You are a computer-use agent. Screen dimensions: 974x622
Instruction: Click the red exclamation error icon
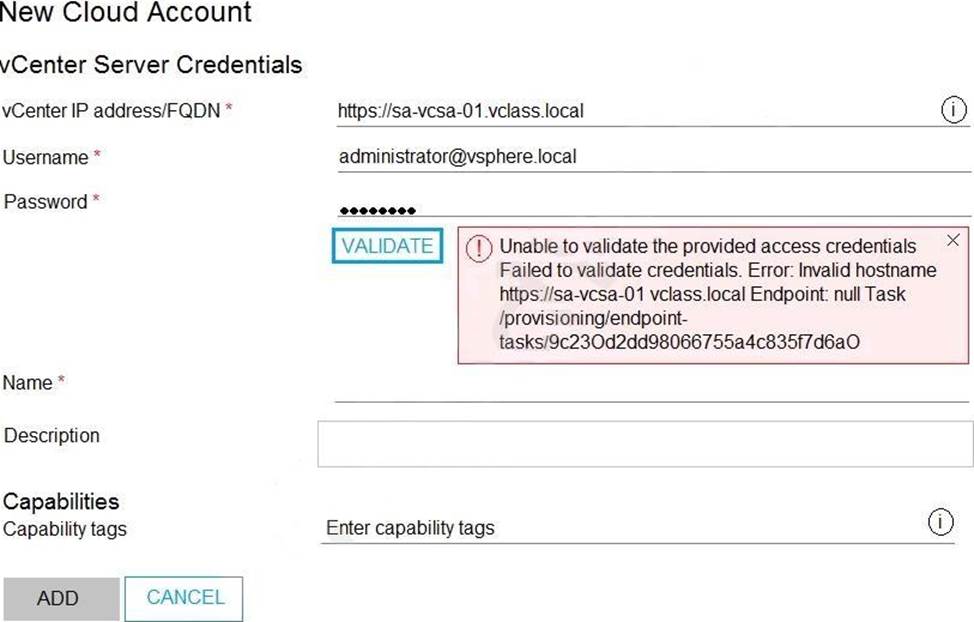point(479,249)
